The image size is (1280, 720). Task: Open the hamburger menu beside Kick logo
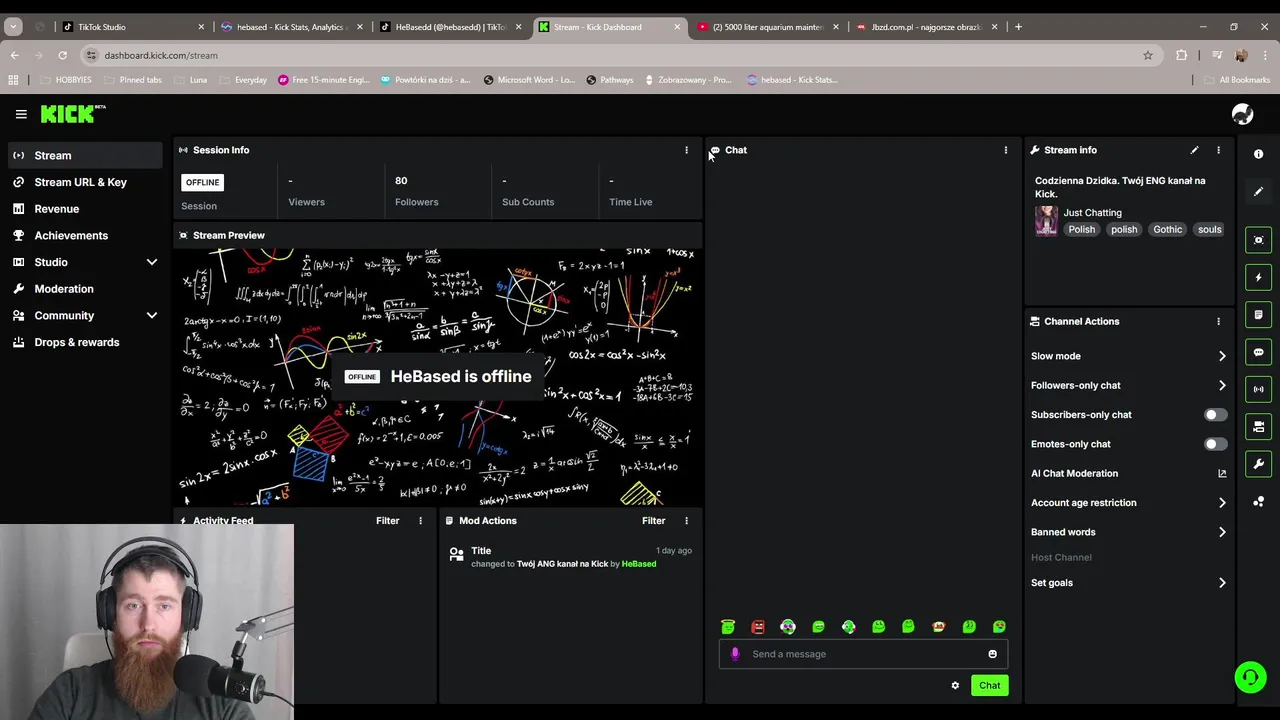[x=21, y=114]
